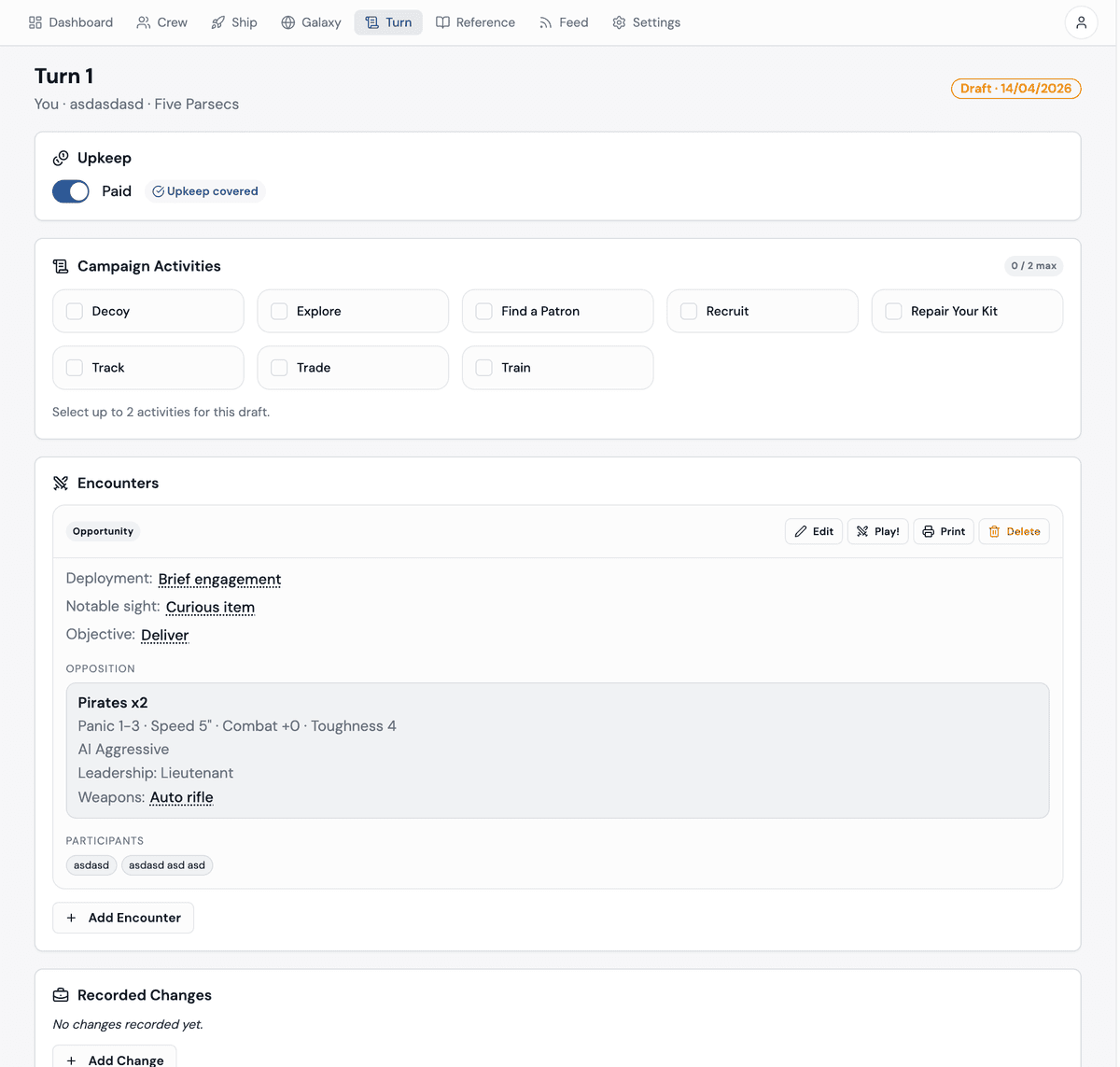The height and width of the screenshot is (1067, 1120).
Task: Open the Reference tab
Action: pyautogui.click(x=475, y=22)
